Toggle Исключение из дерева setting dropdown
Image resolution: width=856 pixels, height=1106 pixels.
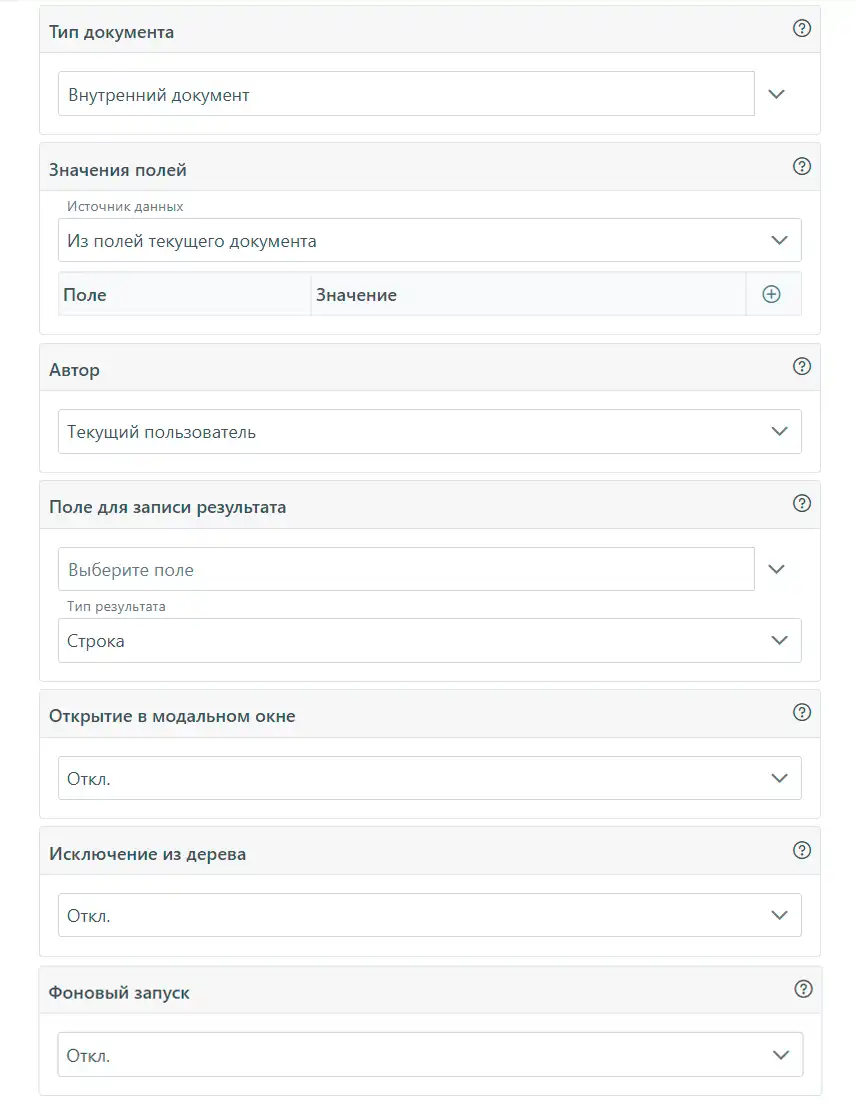(x=429, y=916)
